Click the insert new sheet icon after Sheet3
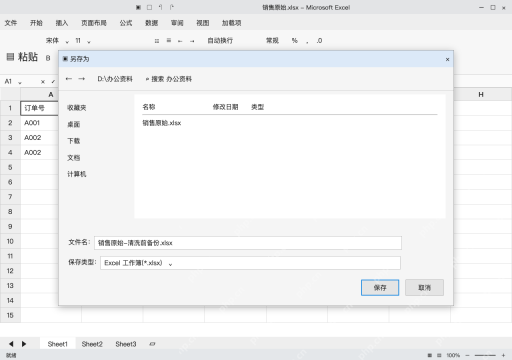This screenshot has width=512, height=360. [152, 344]
